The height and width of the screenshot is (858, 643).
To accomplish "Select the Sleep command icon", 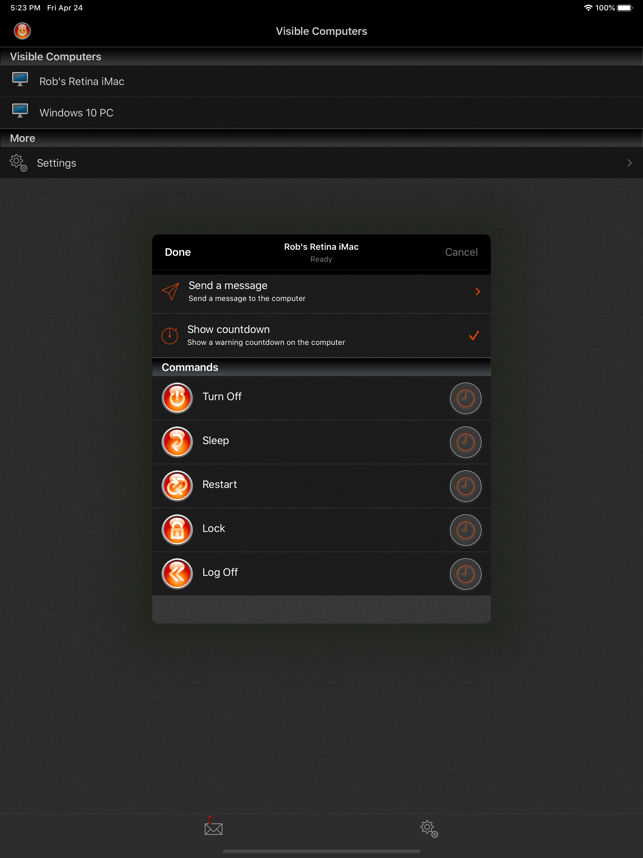I will (x=177, y=442).
